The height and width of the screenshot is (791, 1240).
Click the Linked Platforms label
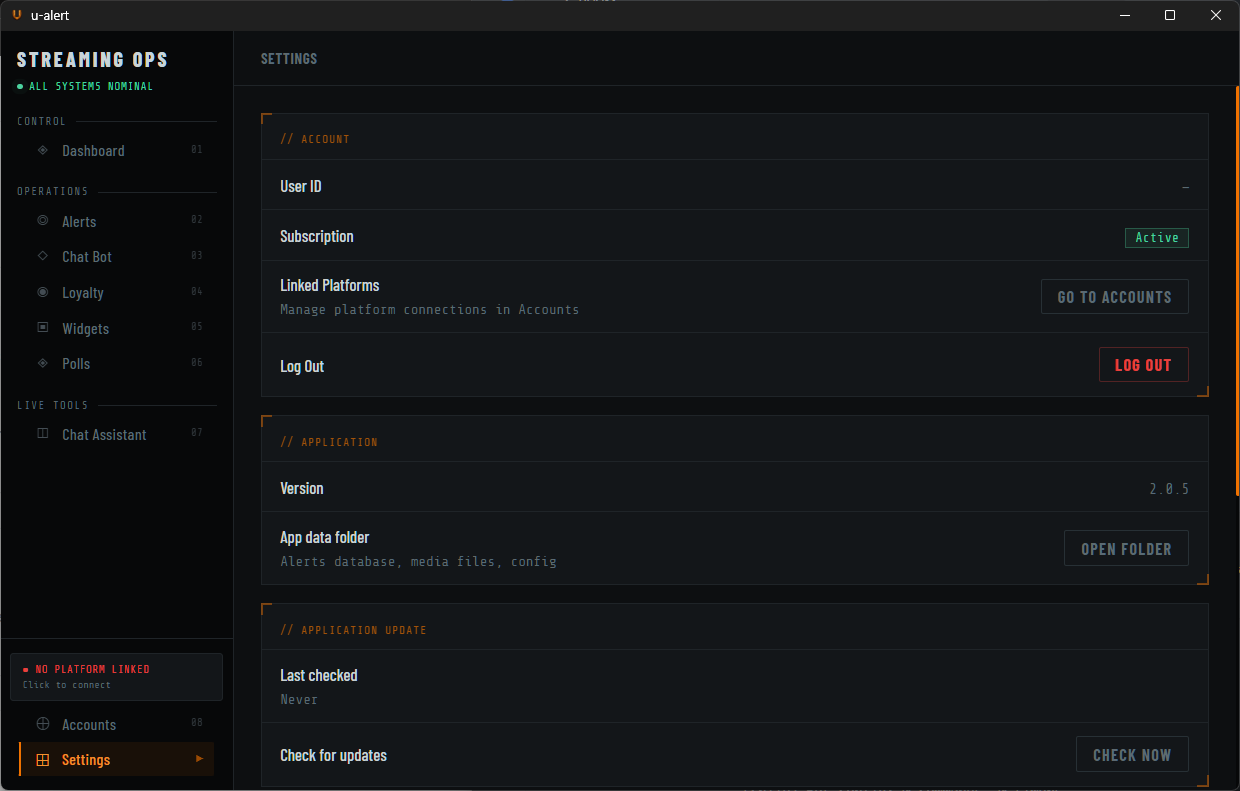[x=330, y=285]
